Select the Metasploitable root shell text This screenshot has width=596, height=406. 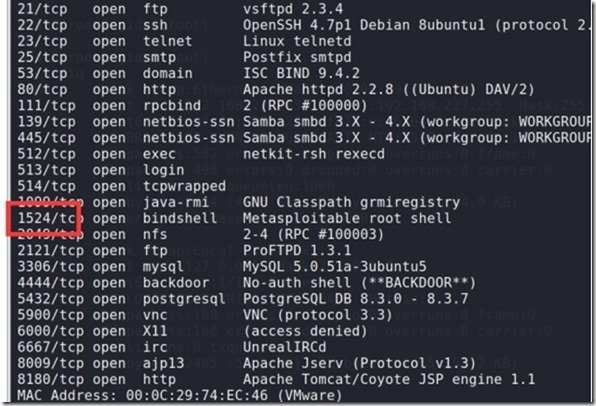(x=347, y=219)
